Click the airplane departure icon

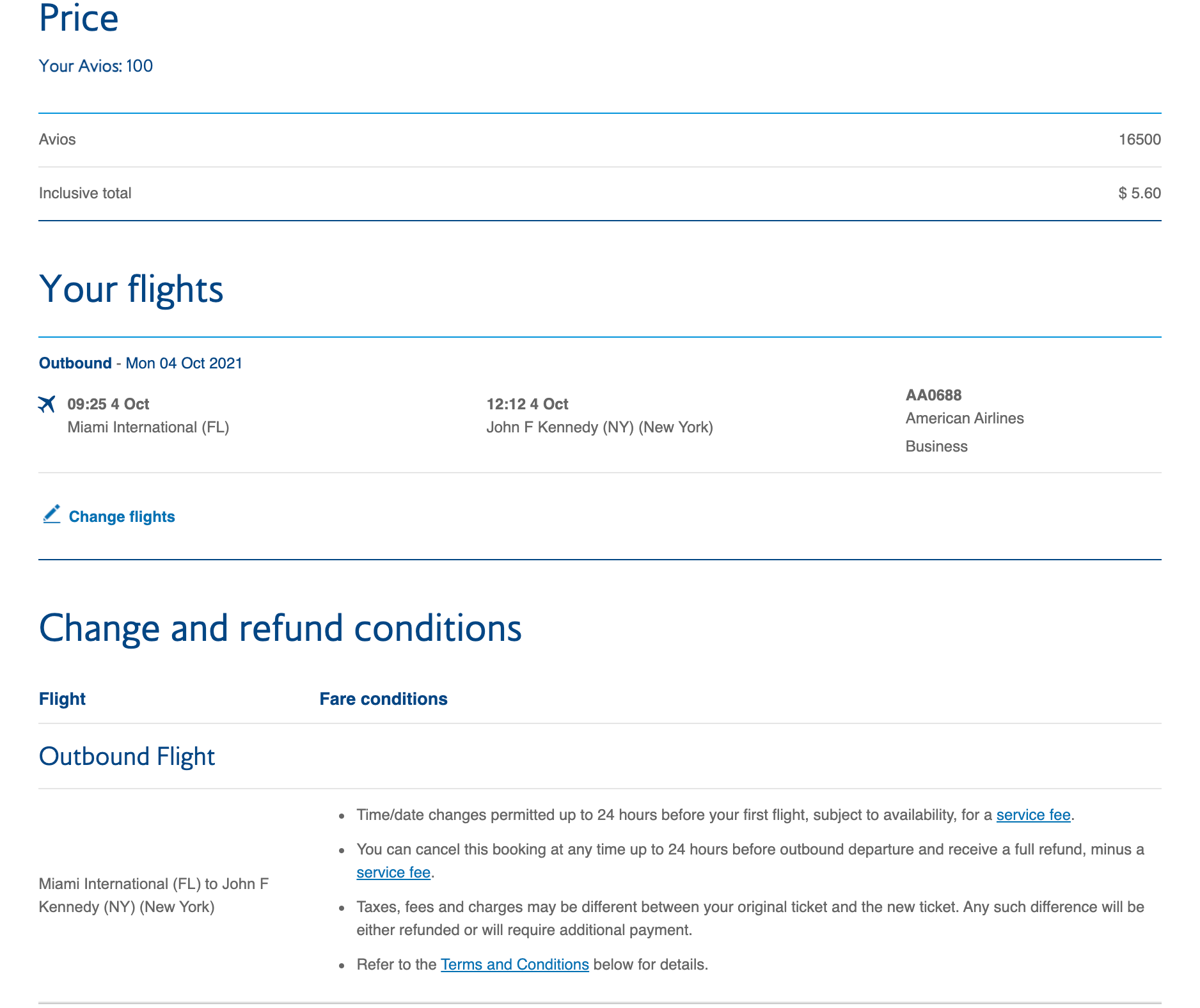47,403
